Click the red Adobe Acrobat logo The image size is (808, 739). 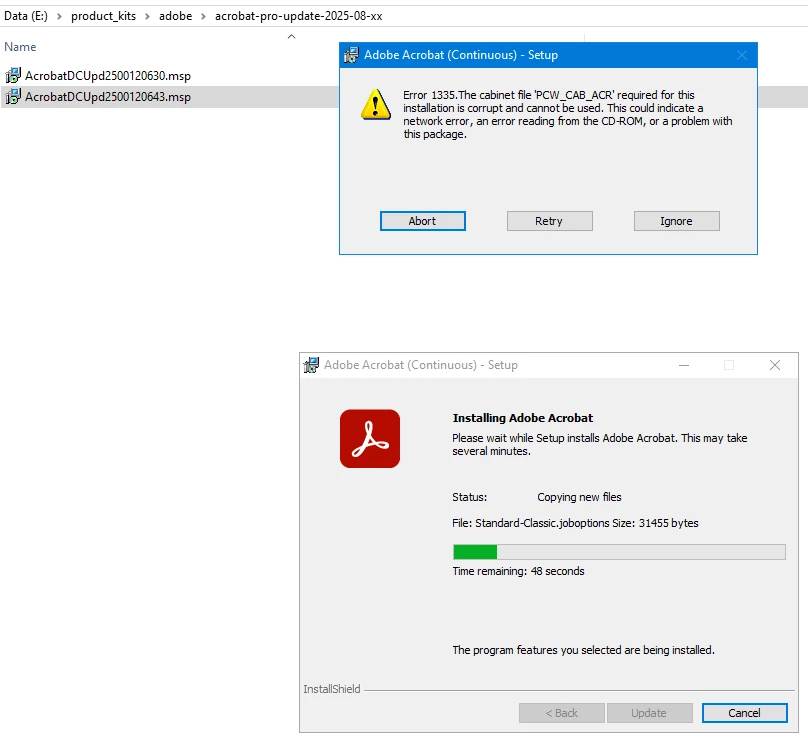tap(369, 439)
